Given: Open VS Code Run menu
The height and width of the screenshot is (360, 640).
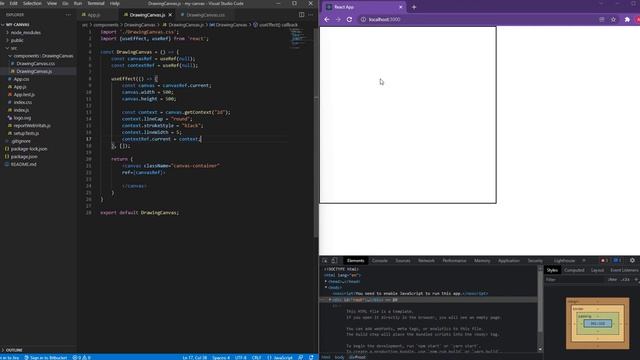Looking at the screenshot, I should (x=78, y=3).
